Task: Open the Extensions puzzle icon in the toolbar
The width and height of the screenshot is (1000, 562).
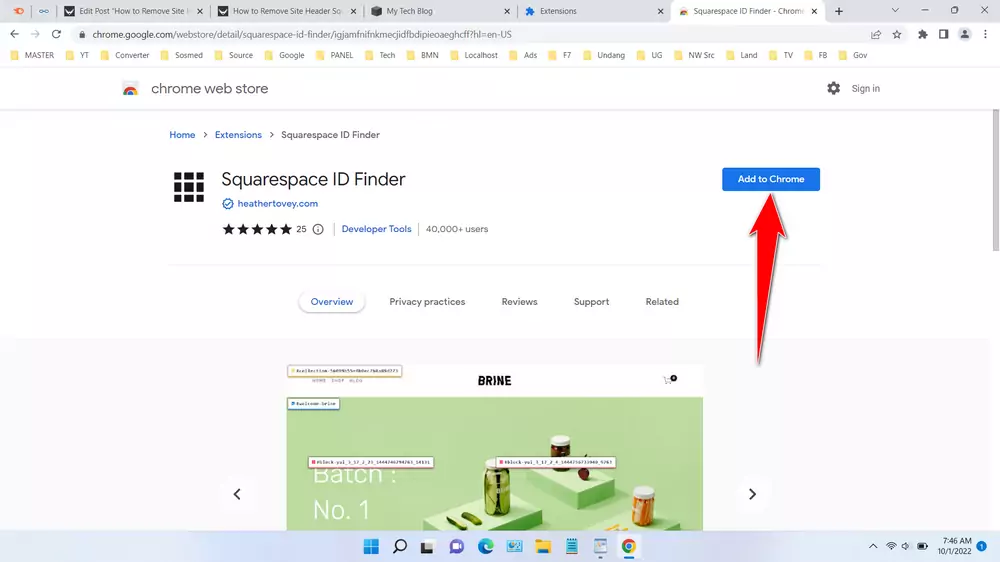Action: coord(922,34)
